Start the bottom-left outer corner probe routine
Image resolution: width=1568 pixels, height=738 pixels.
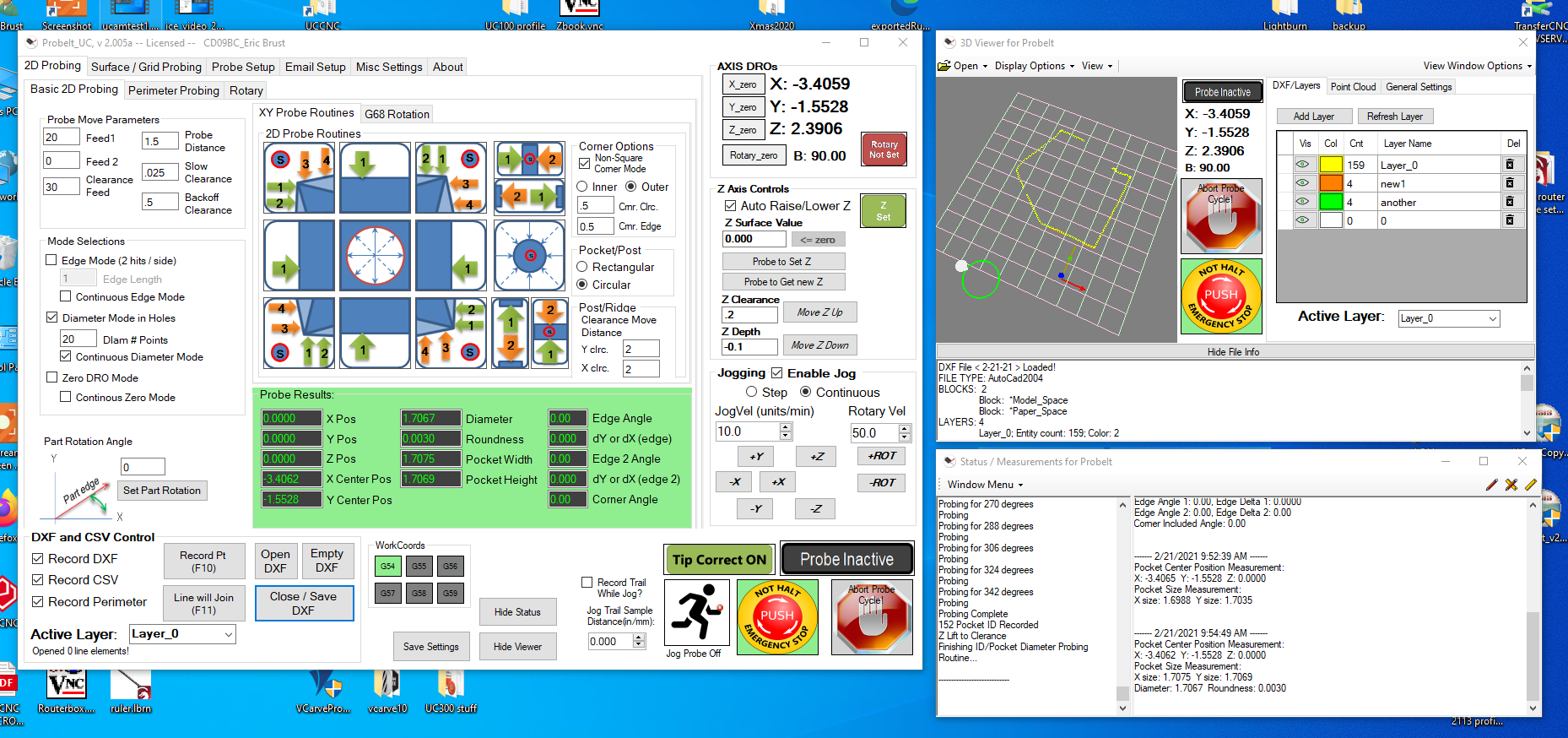pyautogui.click(x=299, y=333)
